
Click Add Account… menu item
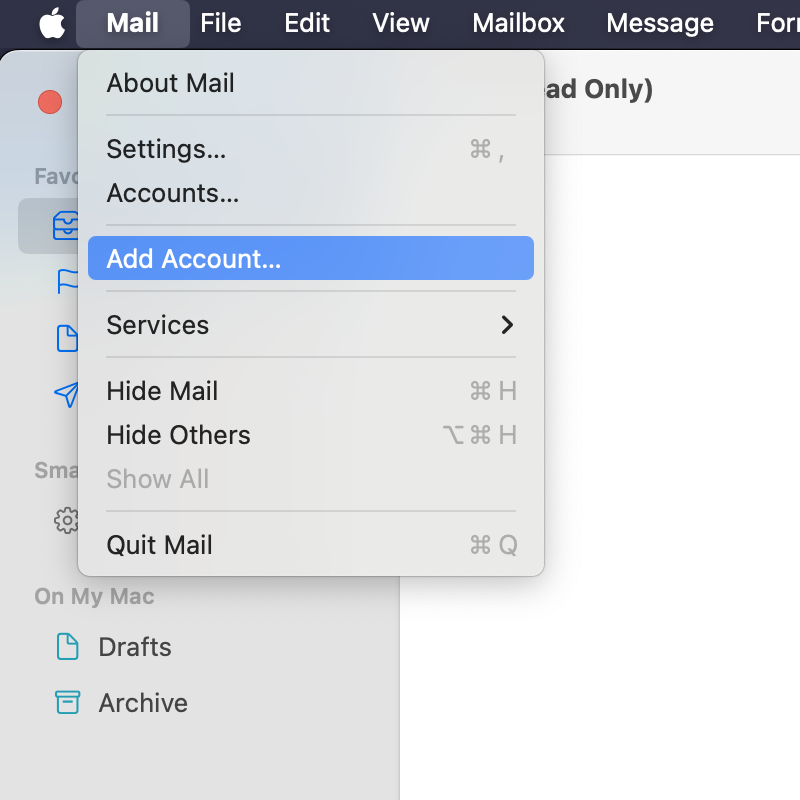tap(311, 258)
